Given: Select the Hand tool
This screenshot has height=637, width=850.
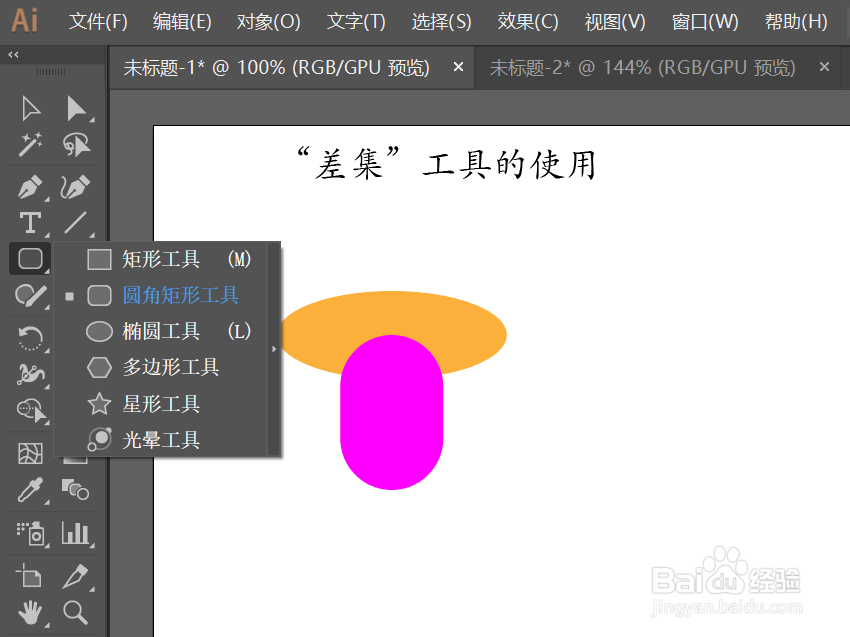Looking at the screenshot, I should coord(30,613).
